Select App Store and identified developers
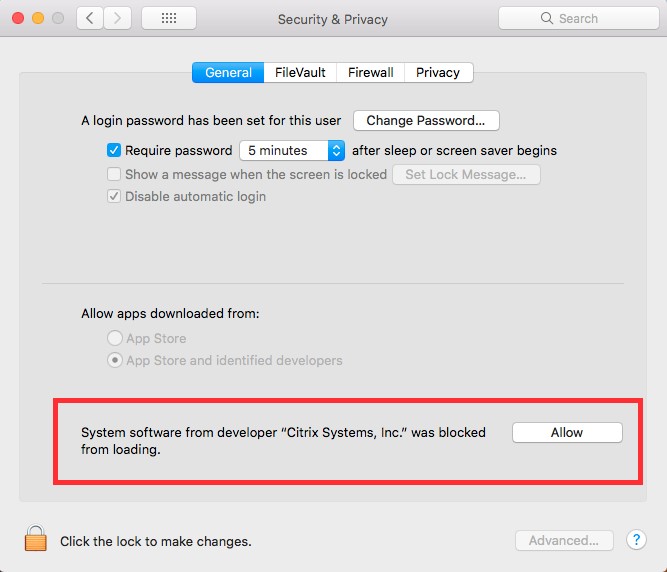This screenshot has width=667, height=572. point(115,360)
